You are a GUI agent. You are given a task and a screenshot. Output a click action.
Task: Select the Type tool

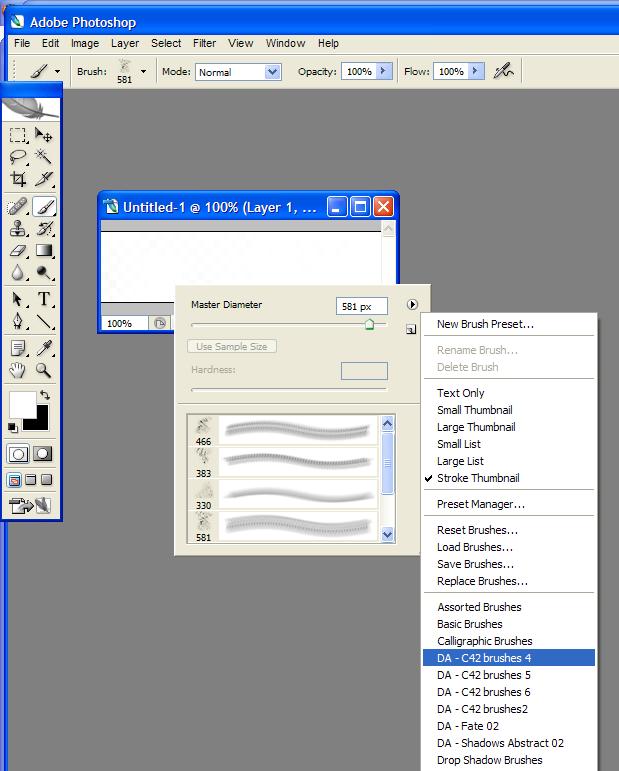pos(44,299)
